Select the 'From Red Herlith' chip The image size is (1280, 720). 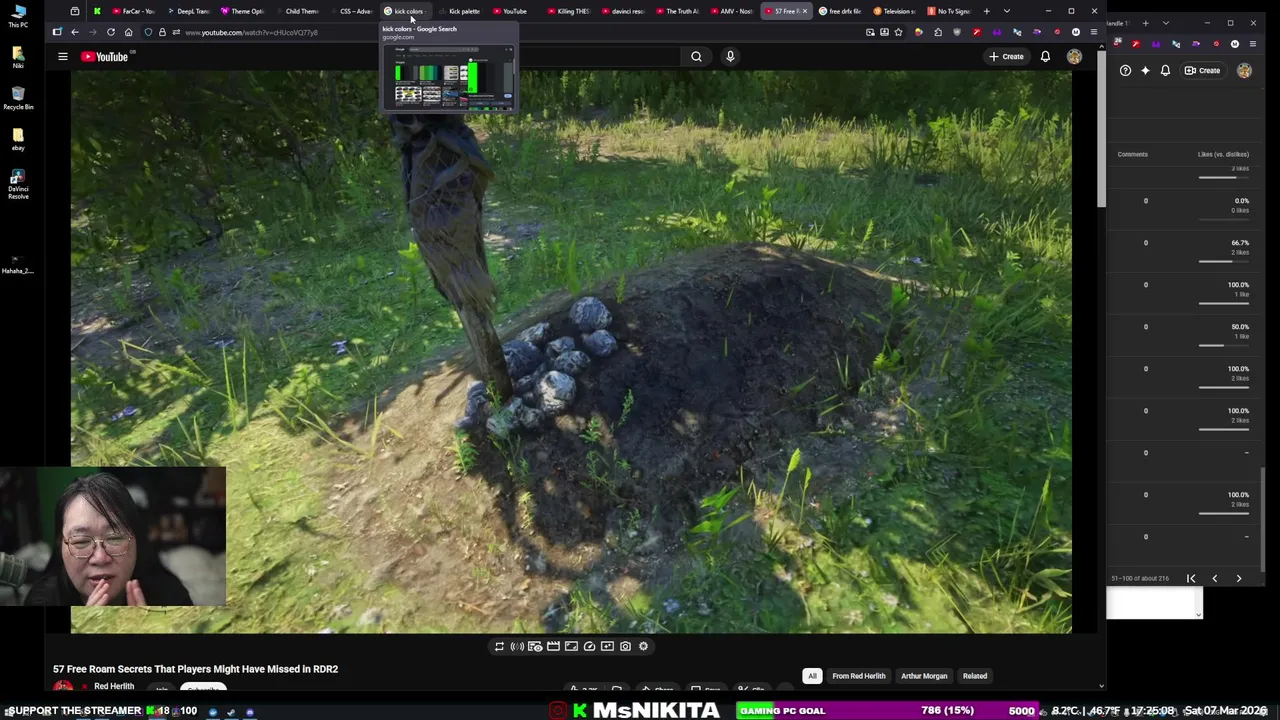coord(859,676)
